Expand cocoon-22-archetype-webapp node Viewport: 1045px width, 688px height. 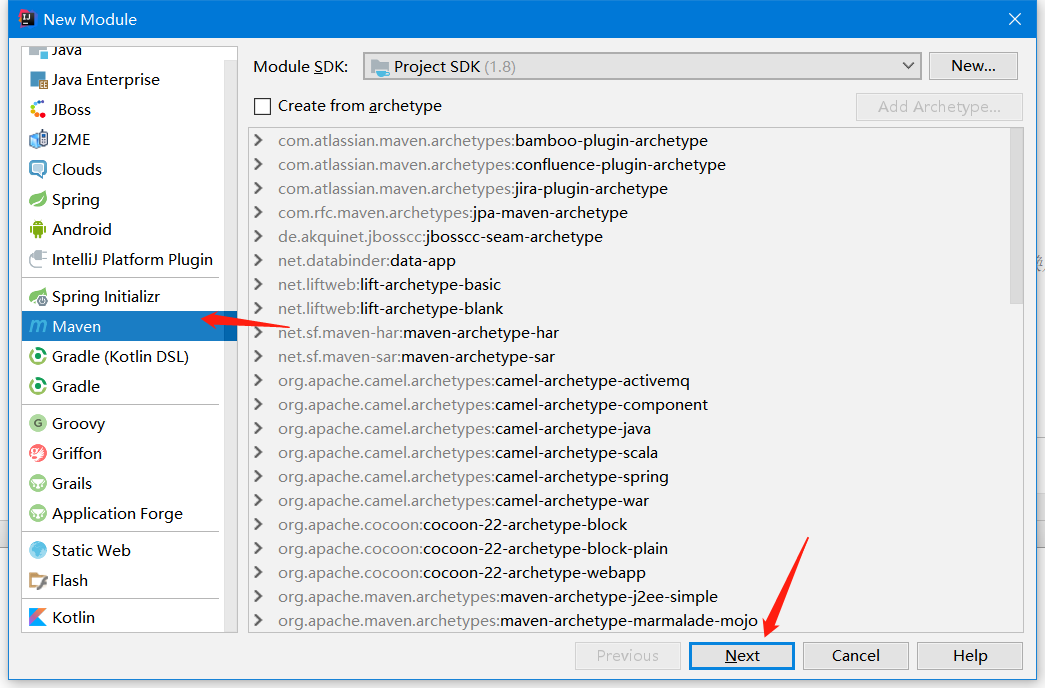259,573
